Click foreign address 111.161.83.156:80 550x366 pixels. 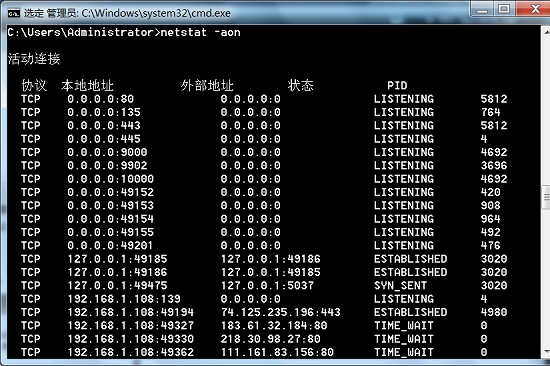click(277, 352)
